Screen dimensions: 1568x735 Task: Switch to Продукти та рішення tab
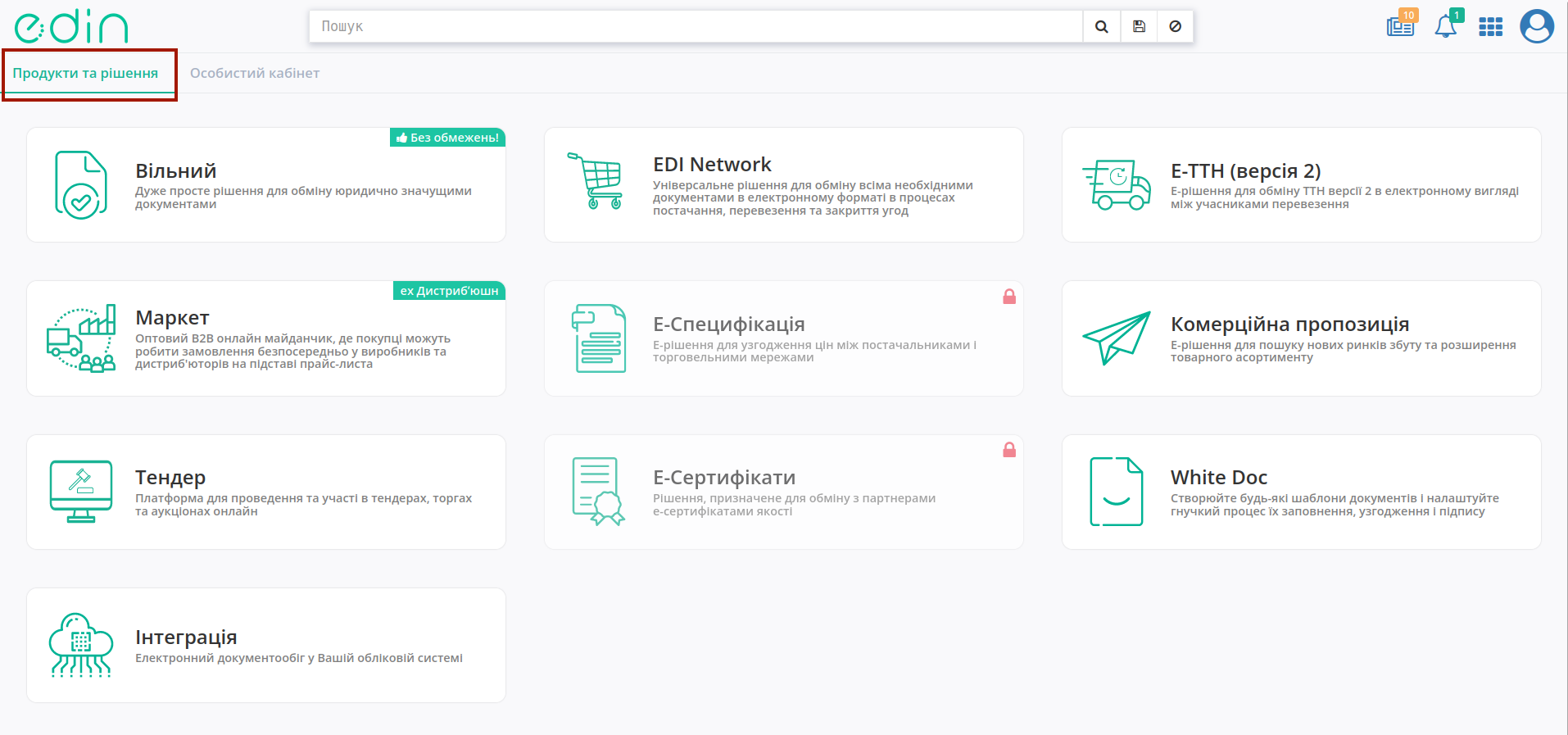click(x=85, y=73)
